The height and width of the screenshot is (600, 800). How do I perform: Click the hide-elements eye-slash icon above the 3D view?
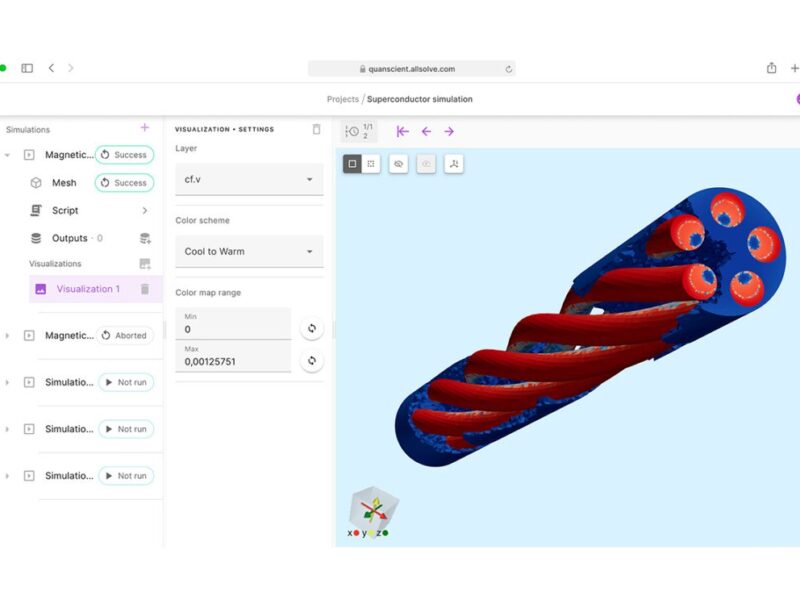[x=399, y=164]
